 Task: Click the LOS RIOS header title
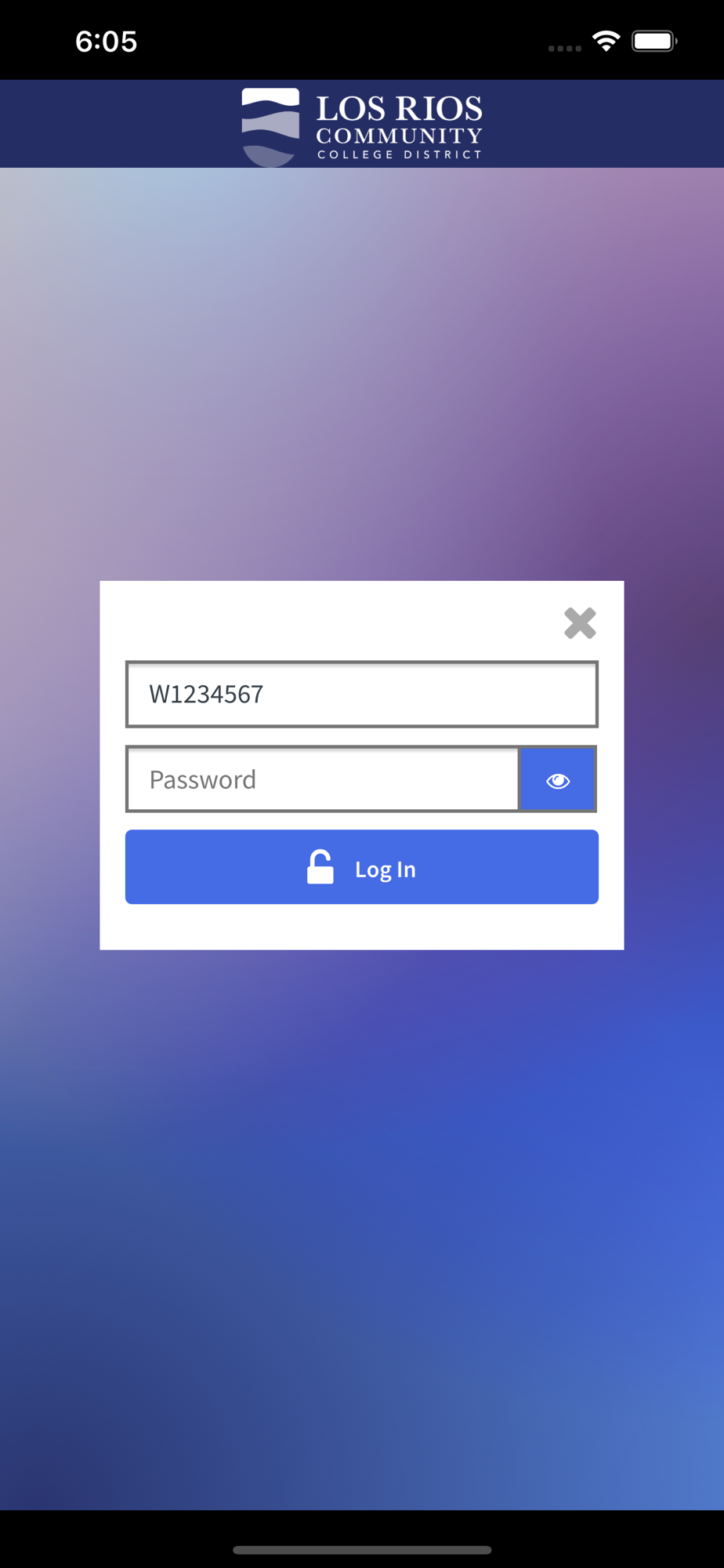point(399,109)
